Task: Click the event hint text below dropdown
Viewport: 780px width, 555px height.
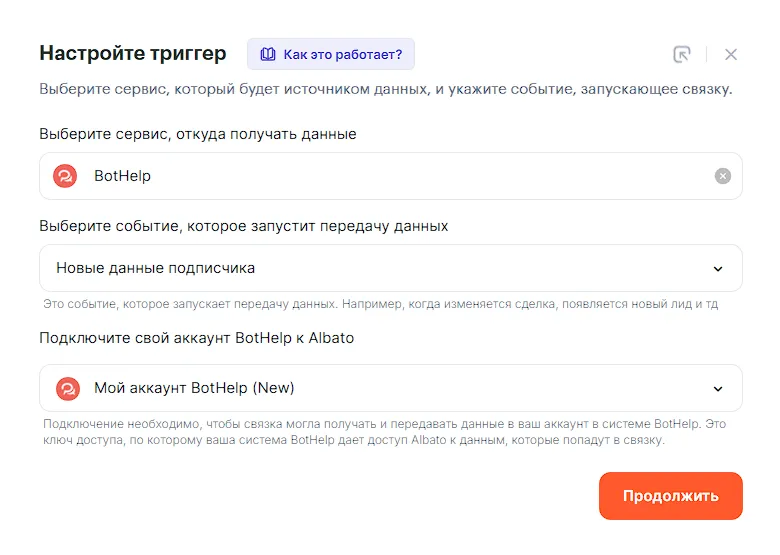Action: pos(380,304)
